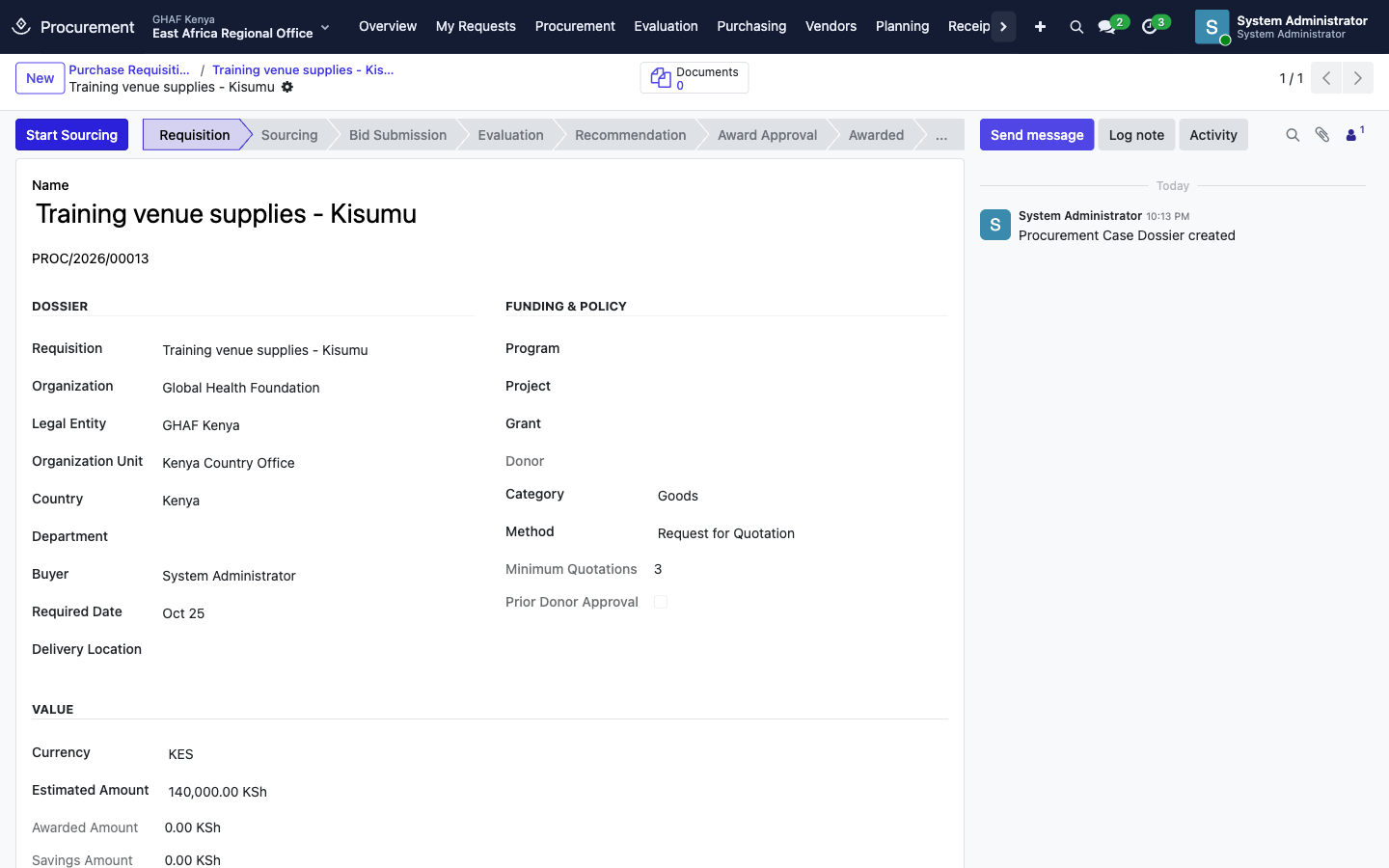Edit the Name field Training venue supplies

490,214
